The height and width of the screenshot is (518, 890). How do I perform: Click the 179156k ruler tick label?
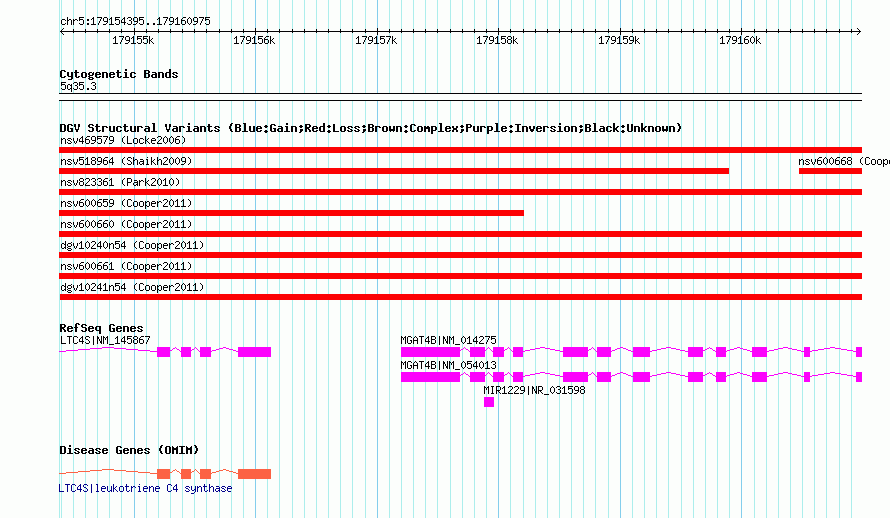click(254, 40)
